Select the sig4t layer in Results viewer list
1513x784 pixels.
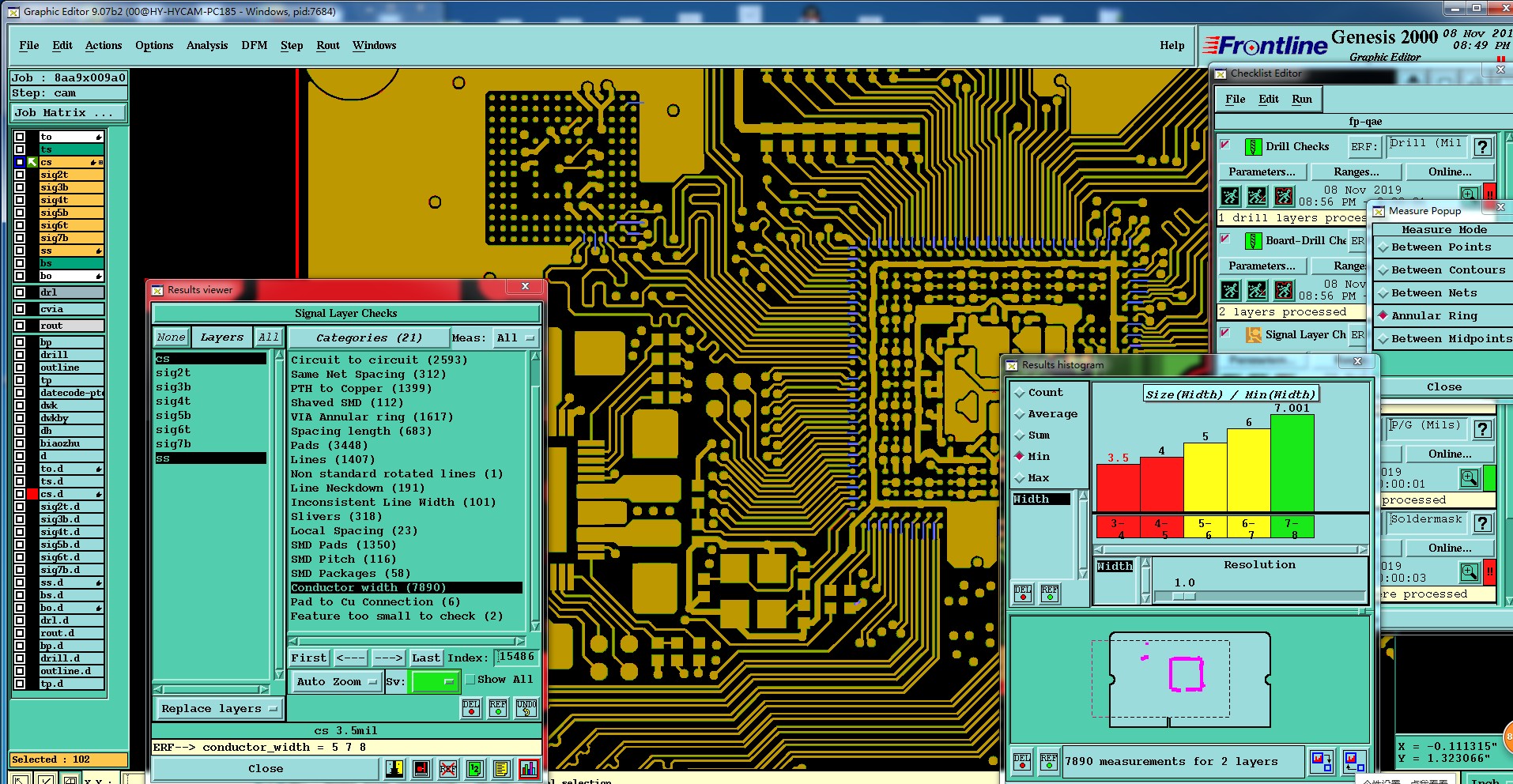click(173, 401)
